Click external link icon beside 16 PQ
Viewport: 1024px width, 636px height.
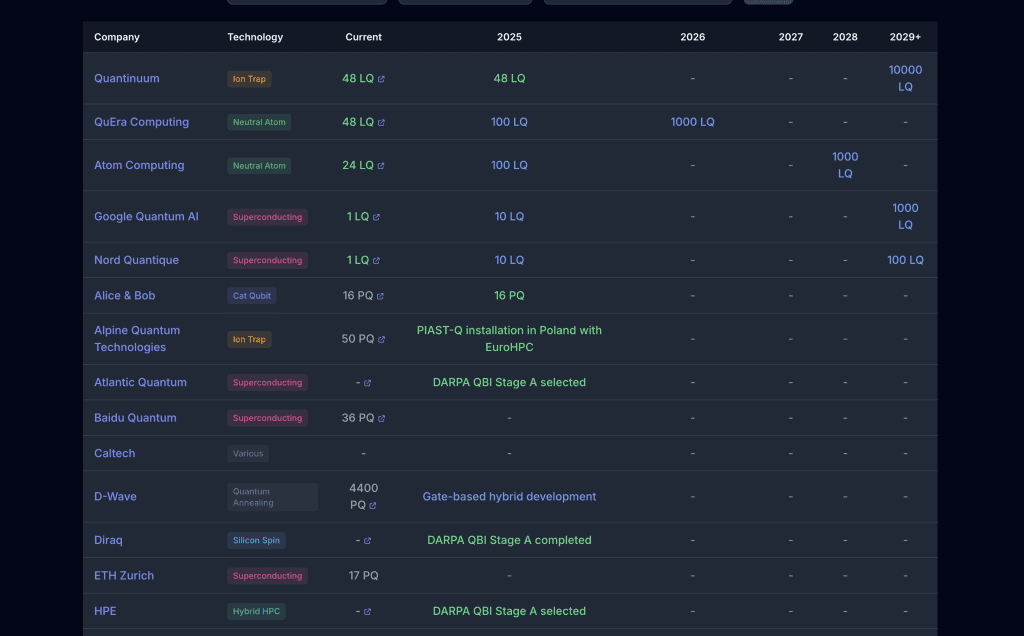pos(380,296)
